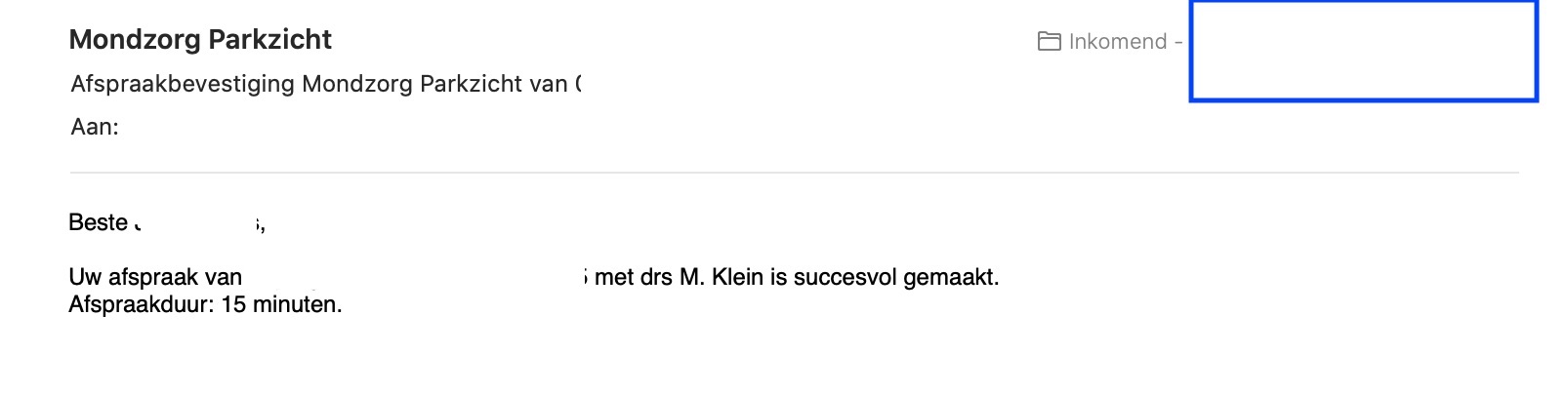
Task: Click the greeting word Beste
Action: [99, 222]
